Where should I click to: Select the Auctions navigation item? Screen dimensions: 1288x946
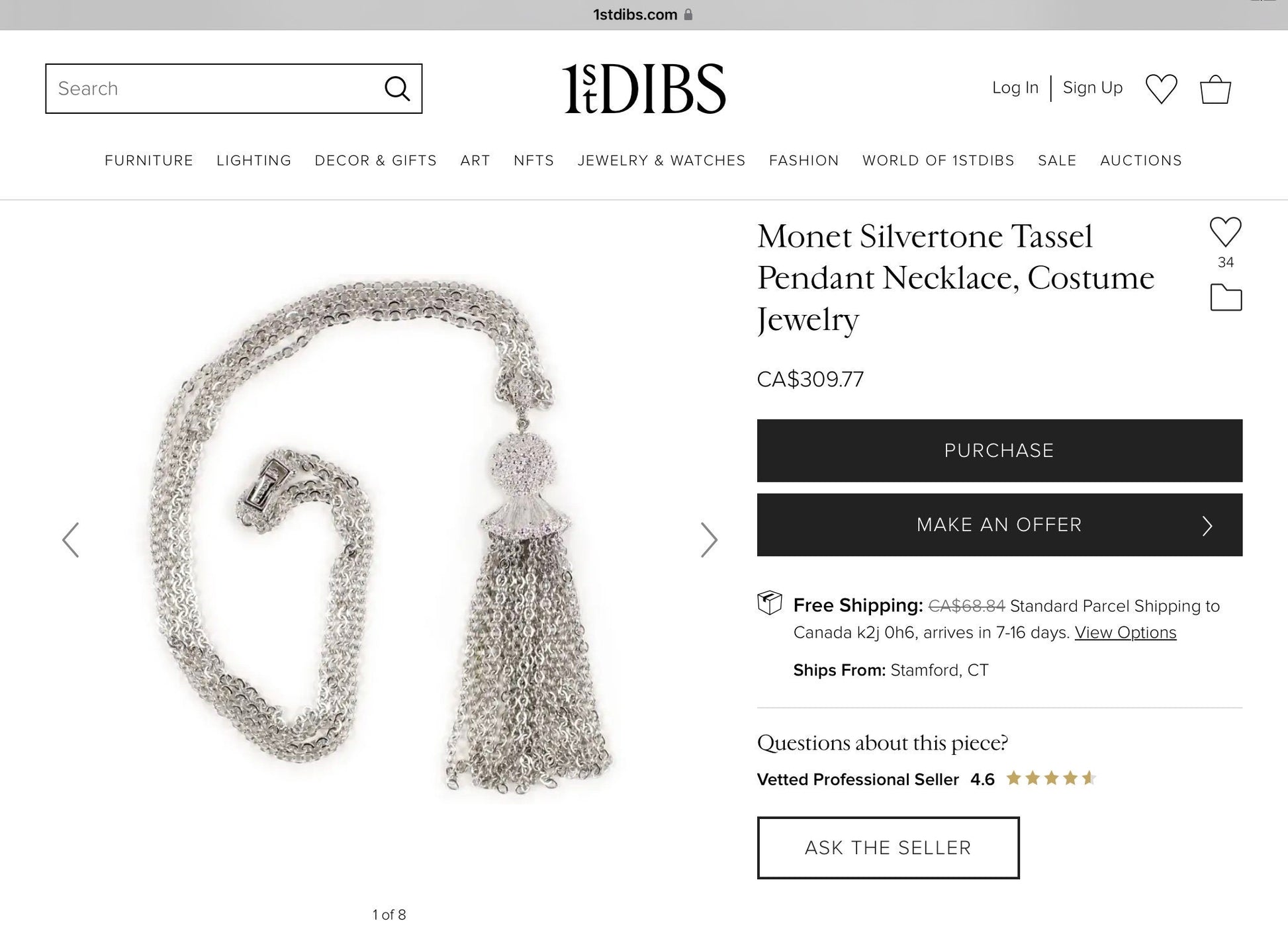[x=1140, y=161]
